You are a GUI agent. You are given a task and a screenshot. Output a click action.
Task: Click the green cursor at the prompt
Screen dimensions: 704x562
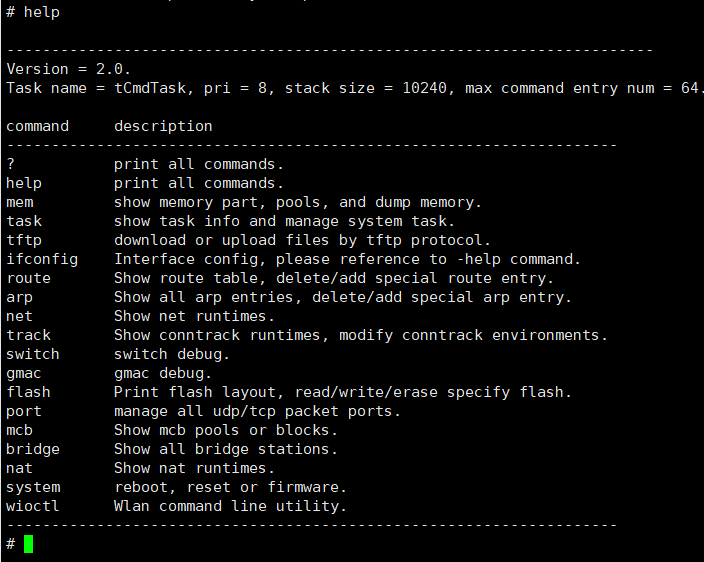[29, 544]
